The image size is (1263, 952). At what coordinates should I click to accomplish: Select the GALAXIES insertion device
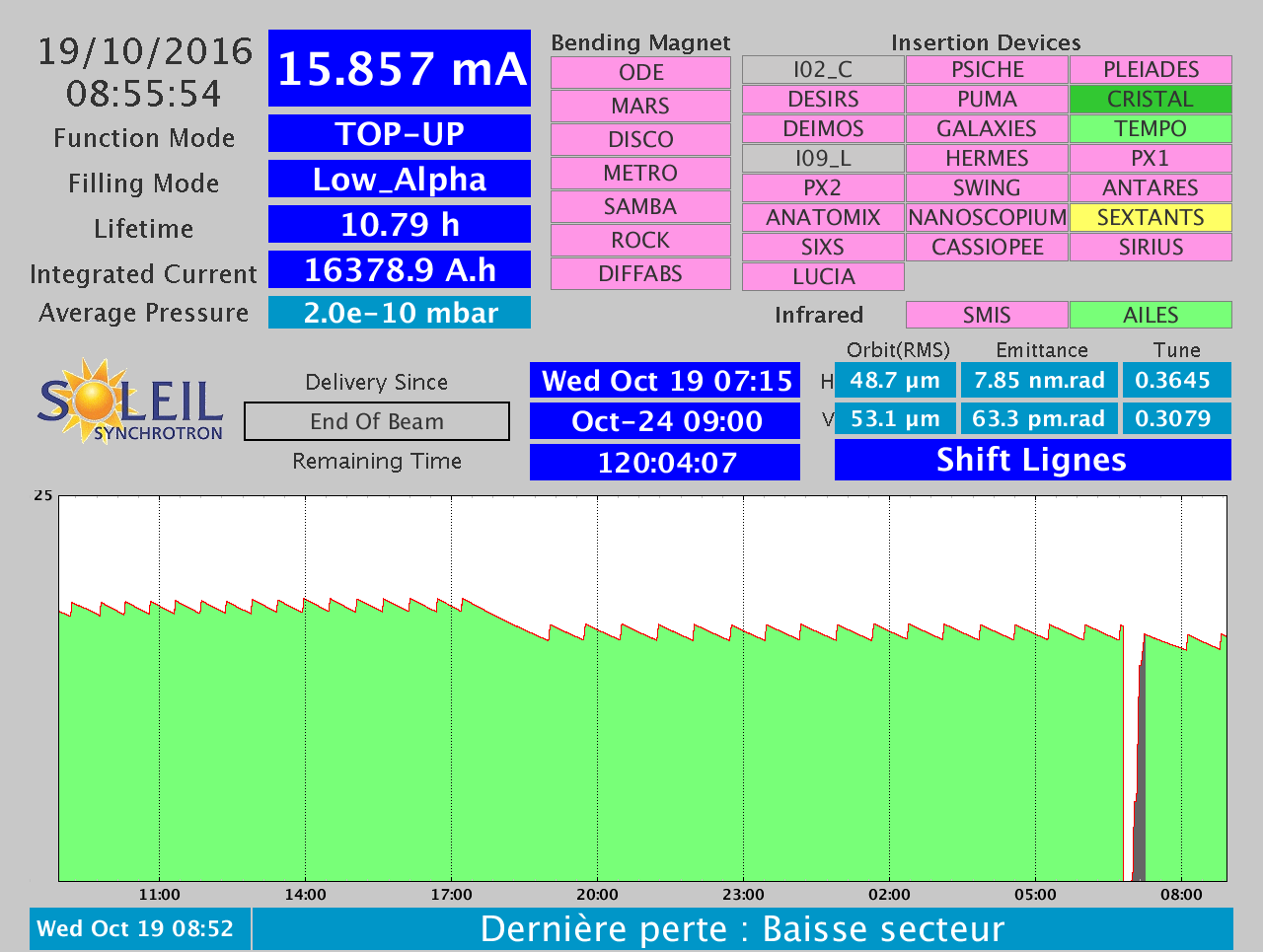[987, 128]
